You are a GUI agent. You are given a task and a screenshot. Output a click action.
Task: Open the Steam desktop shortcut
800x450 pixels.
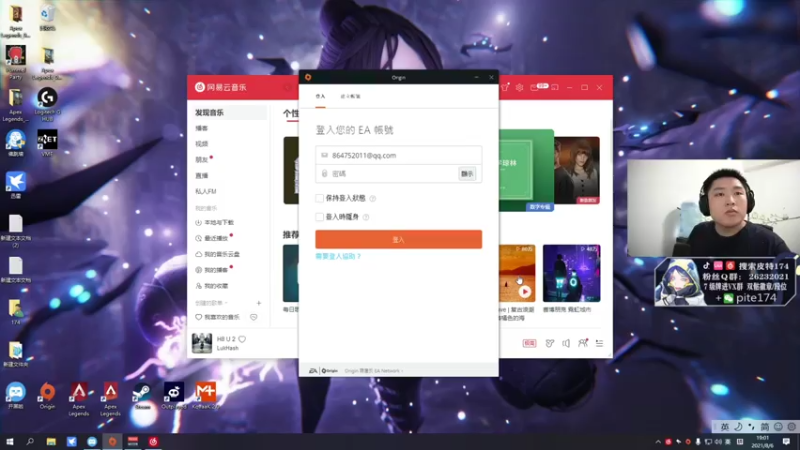click(142, 396)
